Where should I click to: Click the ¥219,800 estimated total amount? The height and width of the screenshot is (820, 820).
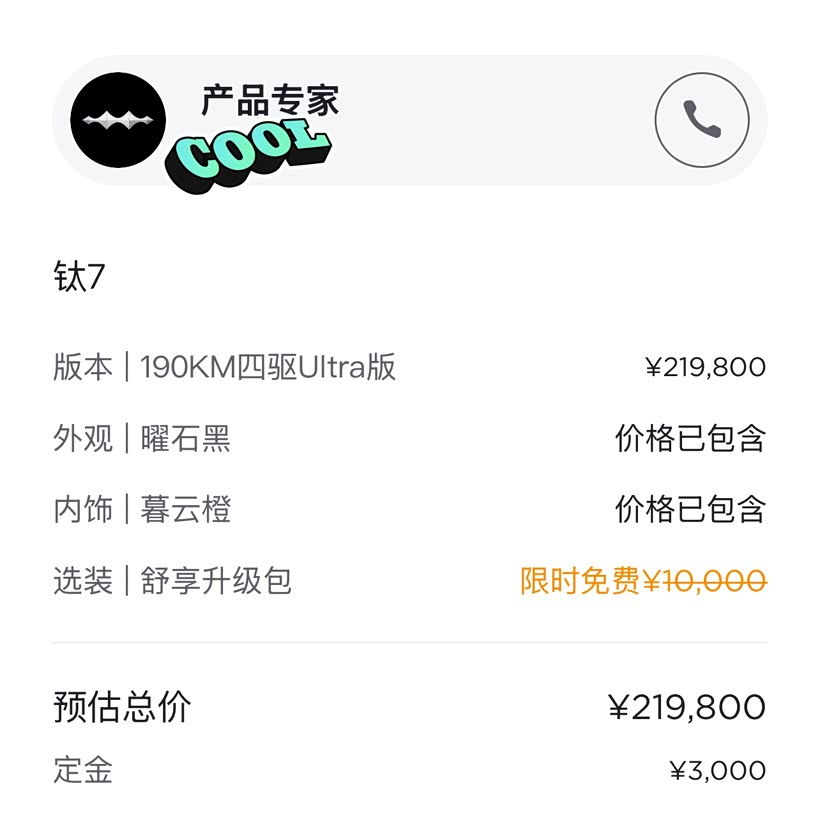coord(687,707)
